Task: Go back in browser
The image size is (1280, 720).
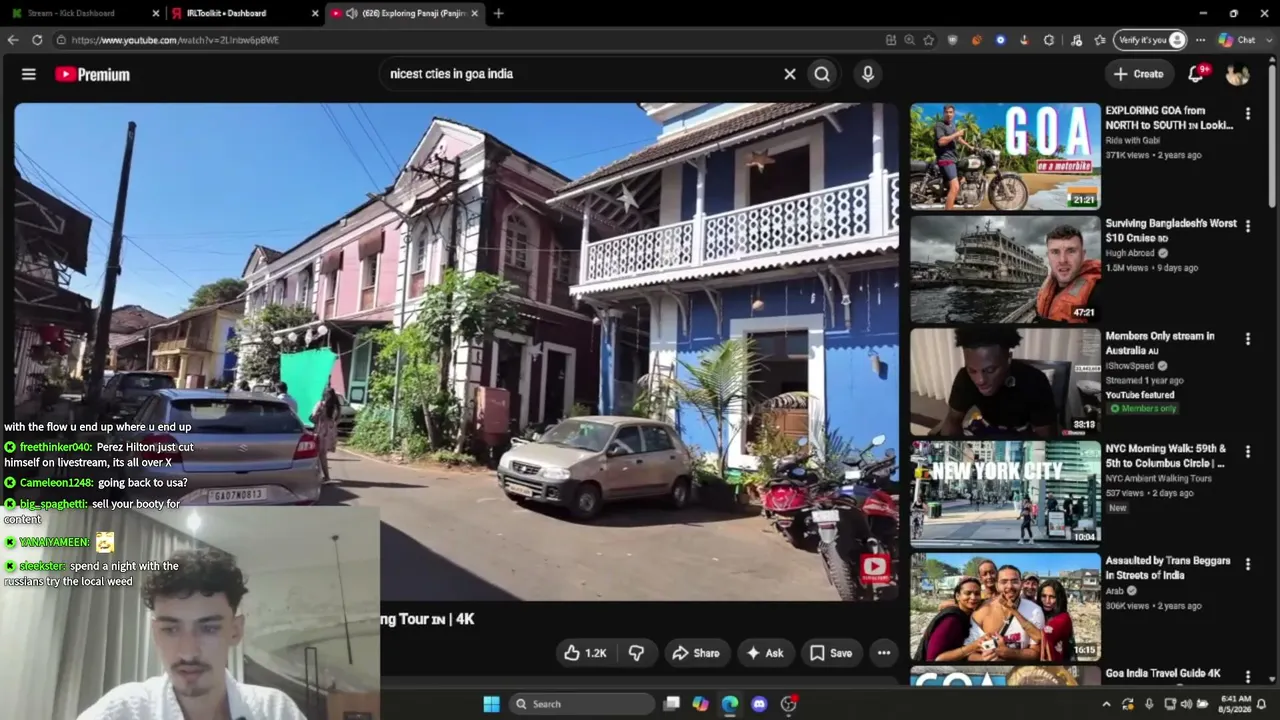Action: (x=13, y=40)
